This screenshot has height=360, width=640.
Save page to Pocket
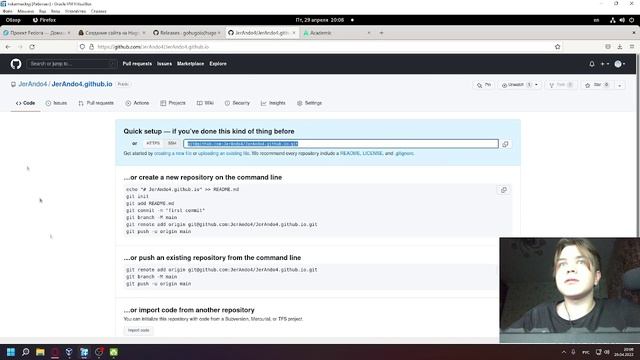(608, 47)
